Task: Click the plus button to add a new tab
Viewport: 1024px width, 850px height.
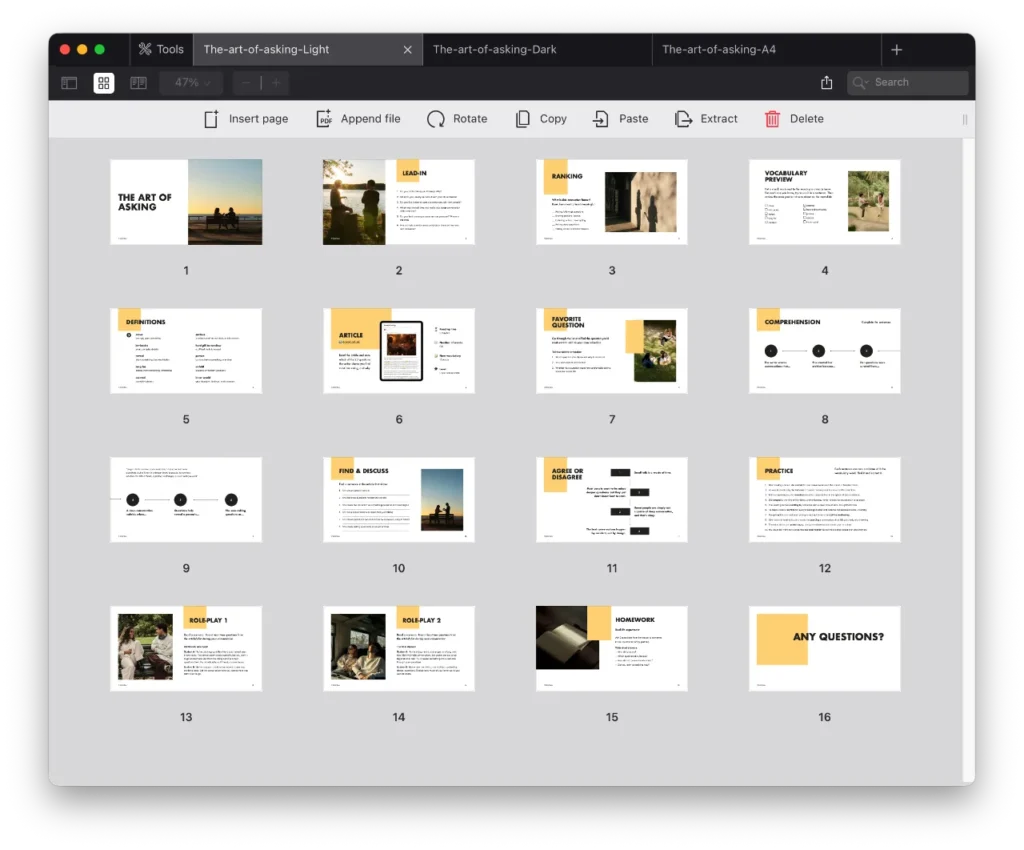Action: coord(897,49)
